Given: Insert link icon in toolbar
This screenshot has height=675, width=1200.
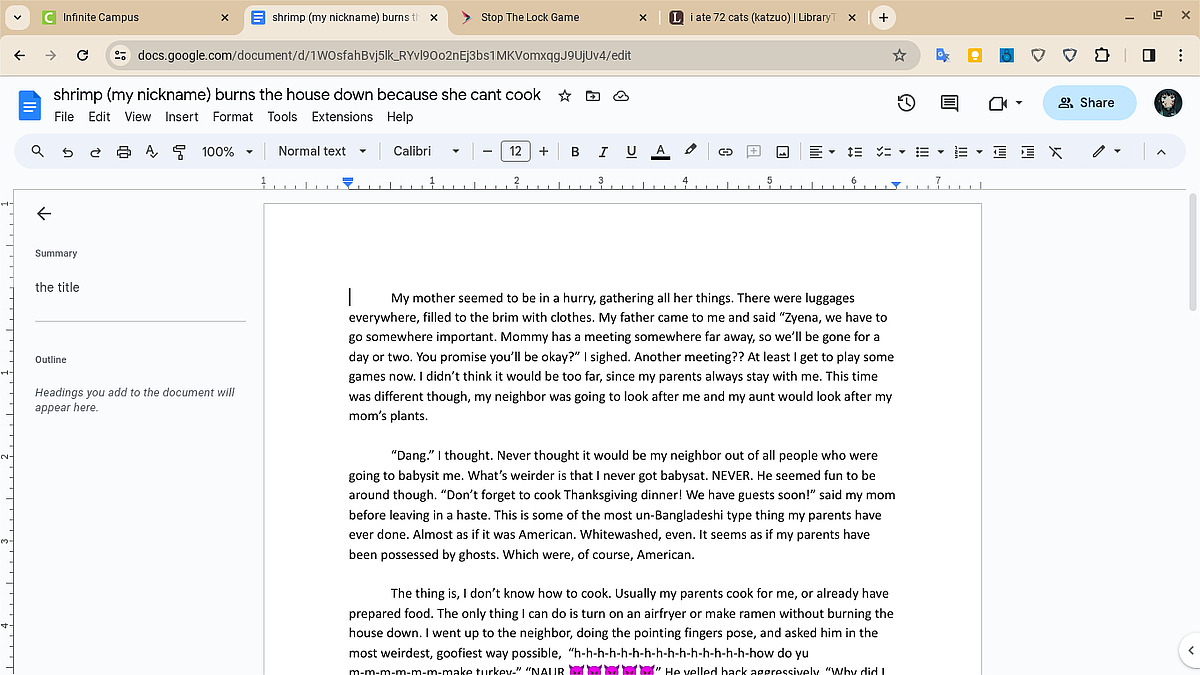Looking at the screenshot, I should tap(726, 151).
